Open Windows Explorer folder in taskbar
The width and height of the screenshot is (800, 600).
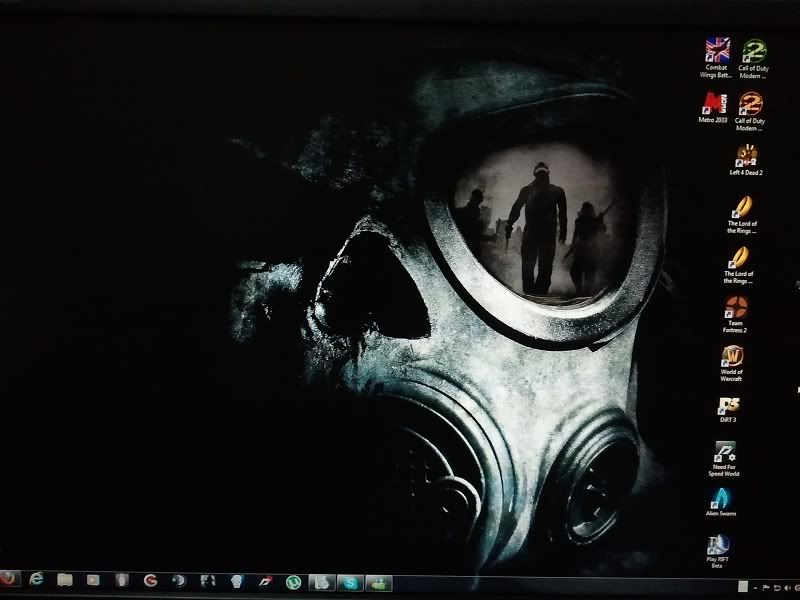[x=65, y=580]
